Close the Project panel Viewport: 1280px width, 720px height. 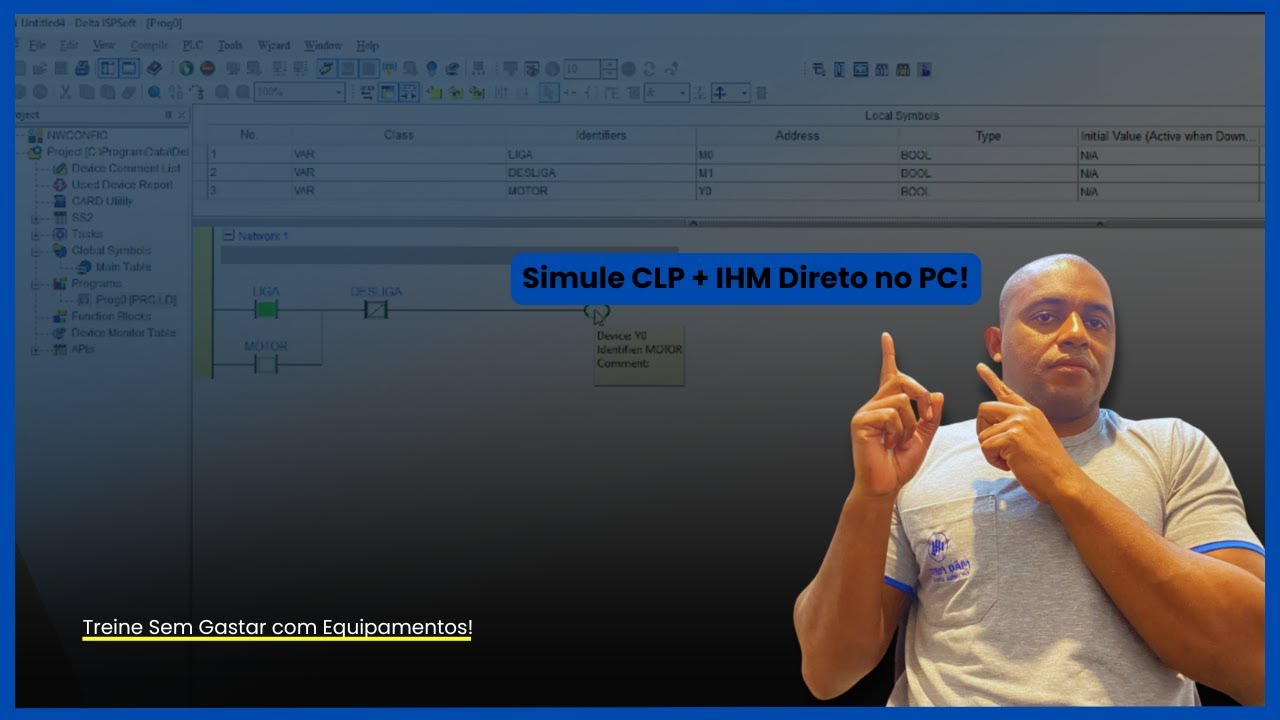point(181,115)
